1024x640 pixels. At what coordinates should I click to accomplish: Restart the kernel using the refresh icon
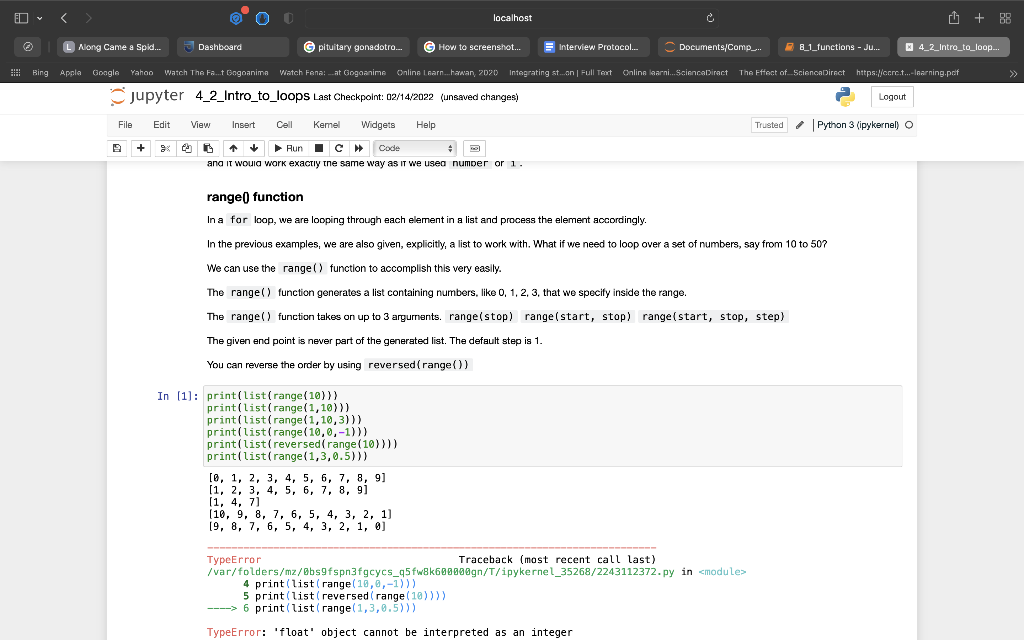338,148
